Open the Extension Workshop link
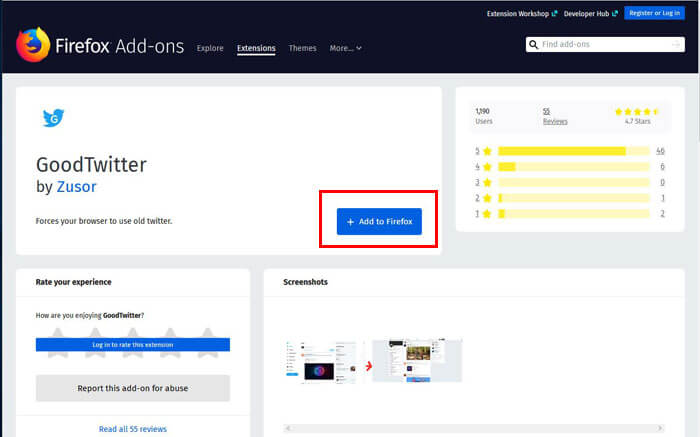Image resolution: width=700 pixels, height=437 pixels. coord(518,14)
